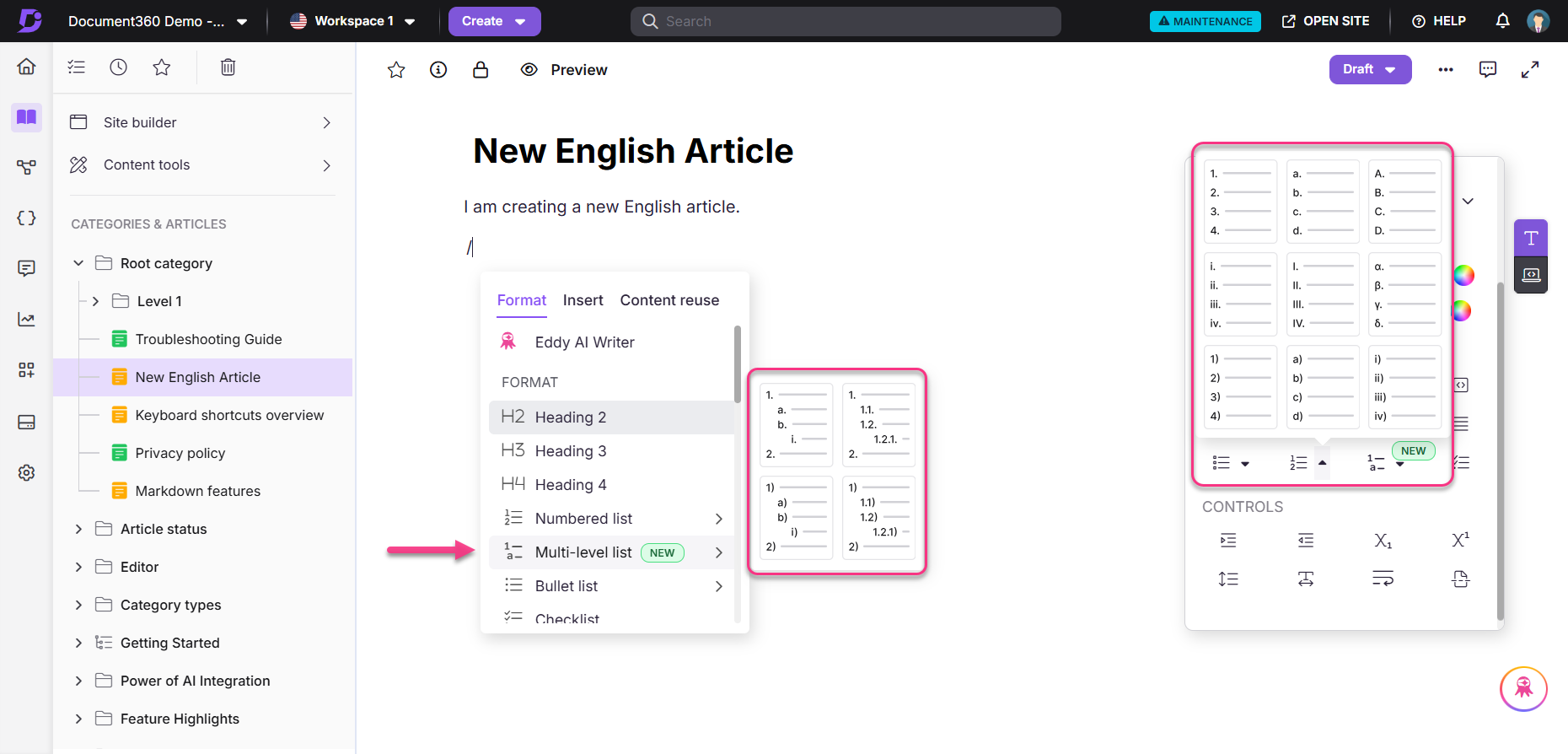Open the HELP menu
This screenshot has height=754, width=1568.
pyautogui.click(x=1439, y=21)
